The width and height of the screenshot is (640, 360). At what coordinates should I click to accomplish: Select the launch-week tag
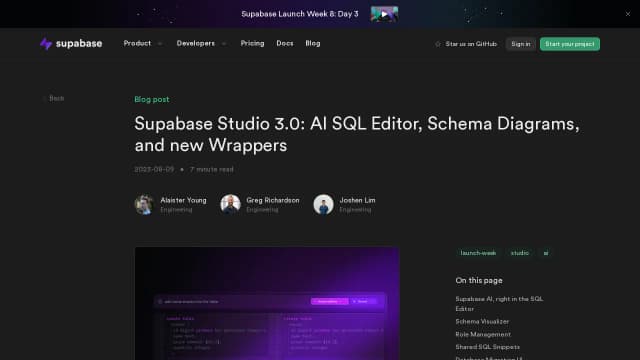tap(478, 253)
